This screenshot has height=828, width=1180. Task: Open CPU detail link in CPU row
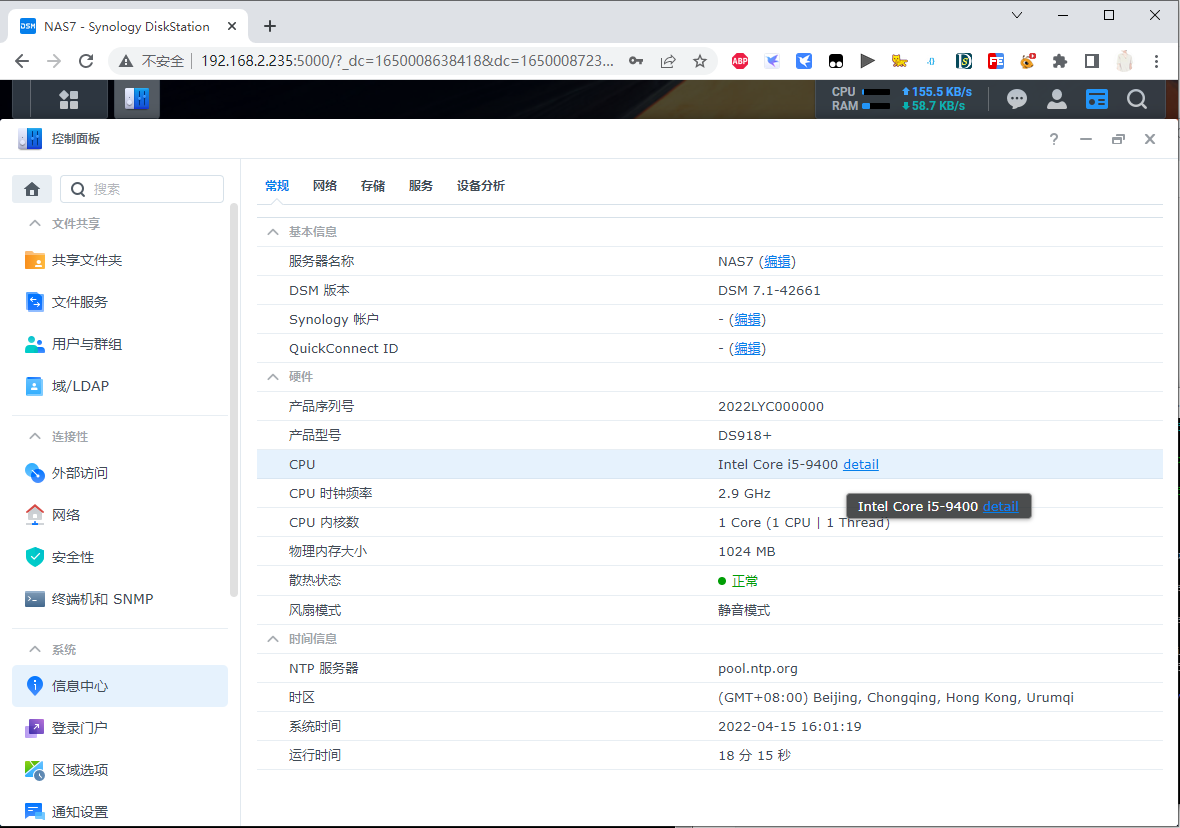click(x=861, y=464)
